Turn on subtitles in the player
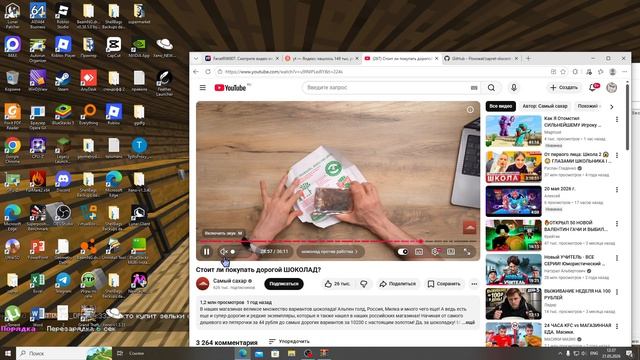 419,252
